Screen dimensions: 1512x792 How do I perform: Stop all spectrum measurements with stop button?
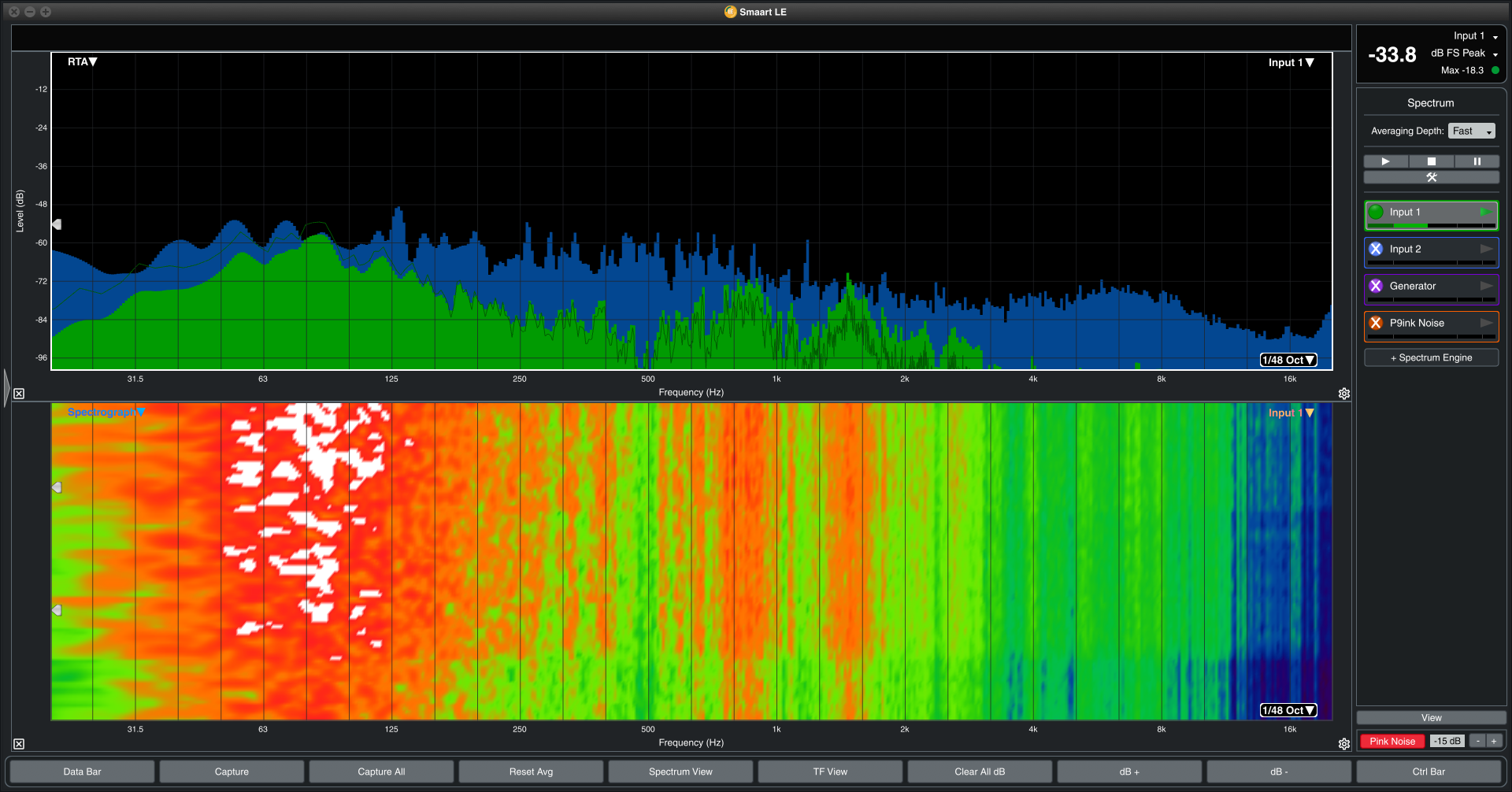pos(1432,161)
